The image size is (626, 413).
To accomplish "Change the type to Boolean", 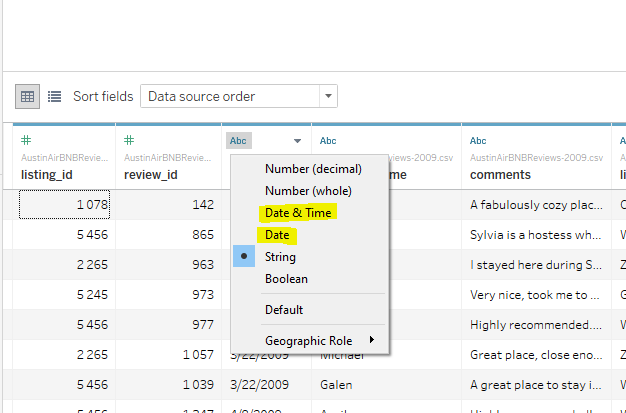I will click(286, 279).
